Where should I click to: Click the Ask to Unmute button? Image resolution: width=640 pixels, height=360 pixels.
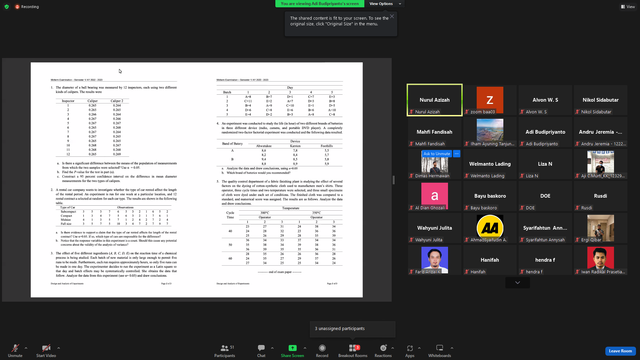[437, 154]
